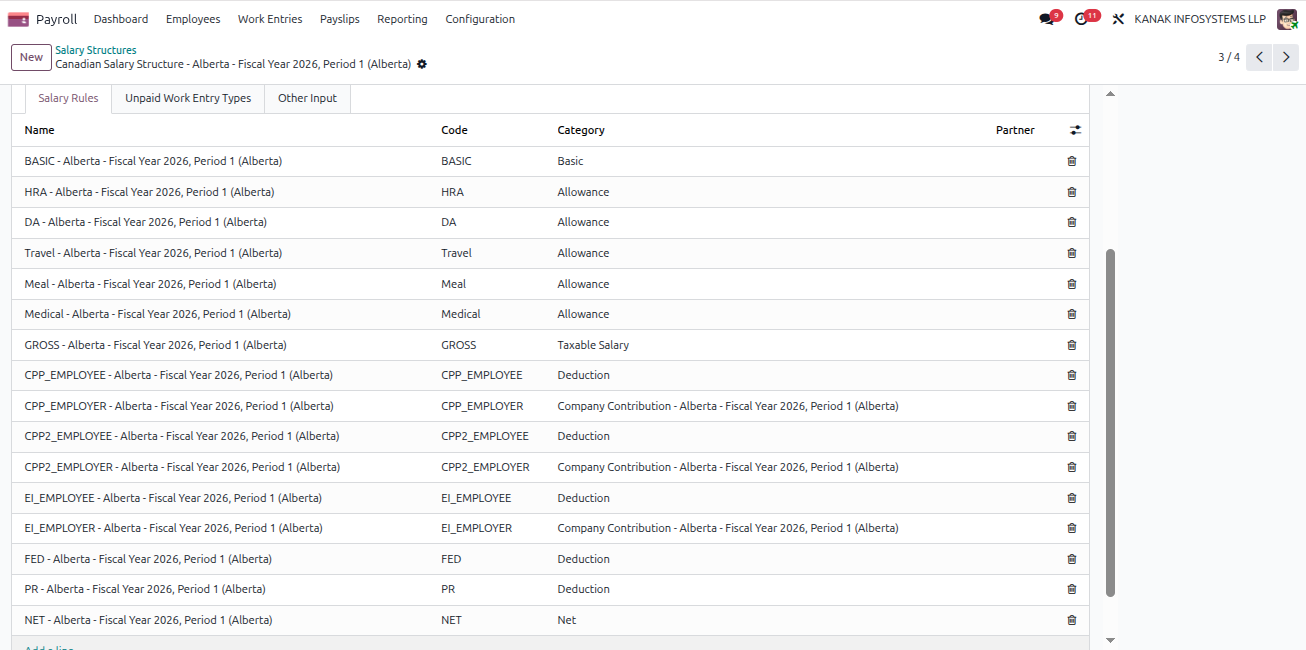This screenshot has width=1306, height=650.
Task: Sort by the Name column header
Action: coord(40,130)
